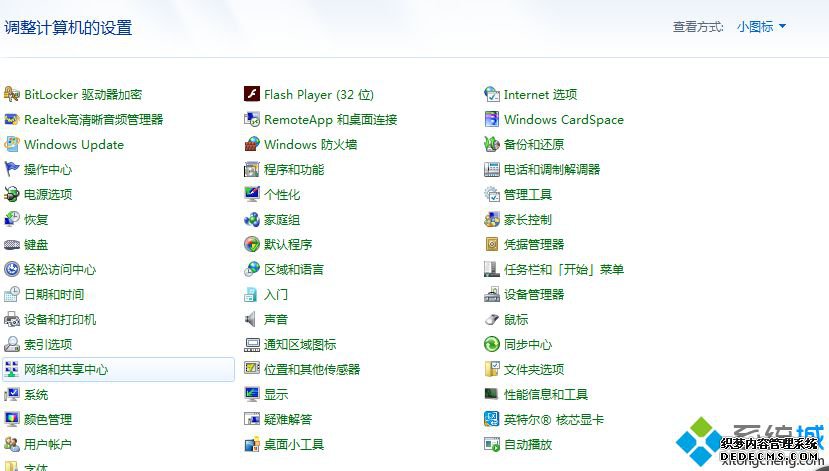This screenshot has width=829, height=471.
Task: Open the 性能信息和工具 link
Action: click(x=546, y=394)
